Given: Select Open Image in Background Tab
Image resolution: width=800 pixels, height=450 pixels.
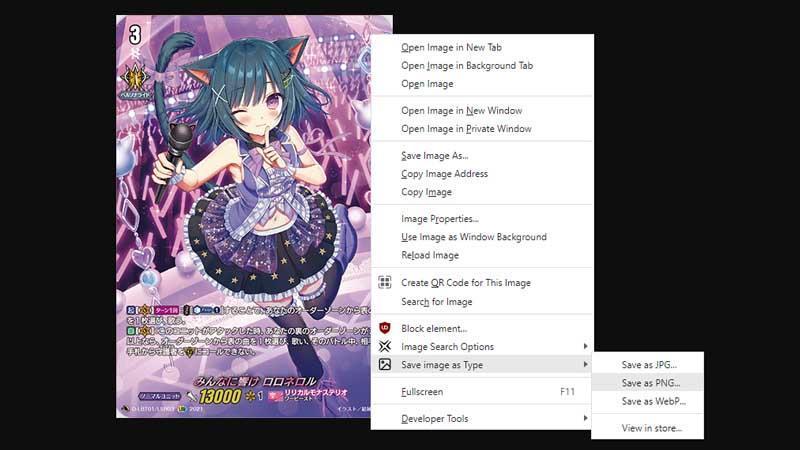Looking at the screenshot, I should coord(482,66).
